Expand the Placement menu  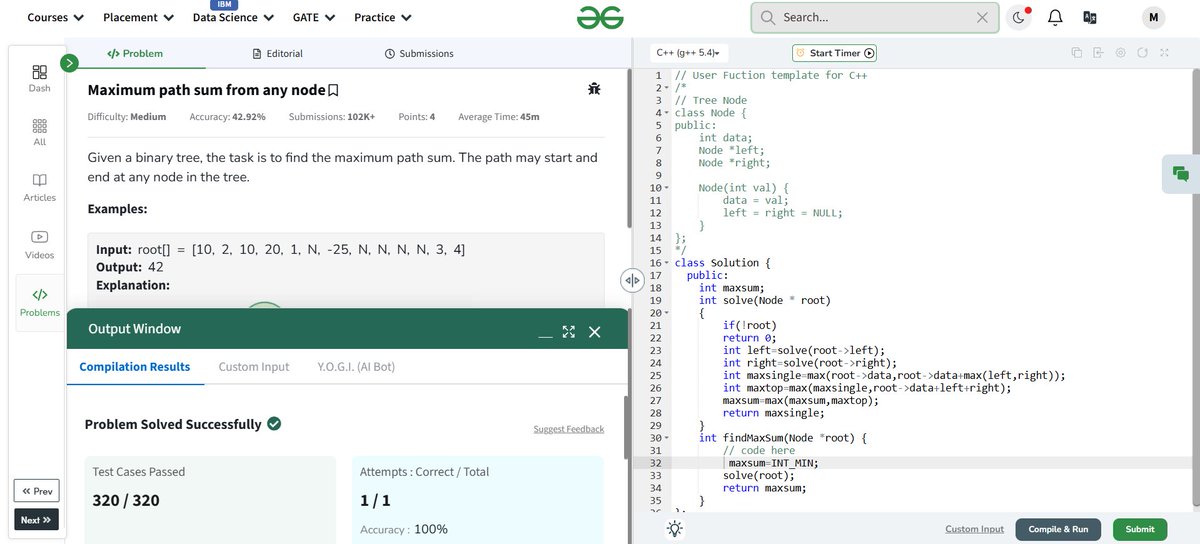(x=139, y=17)
